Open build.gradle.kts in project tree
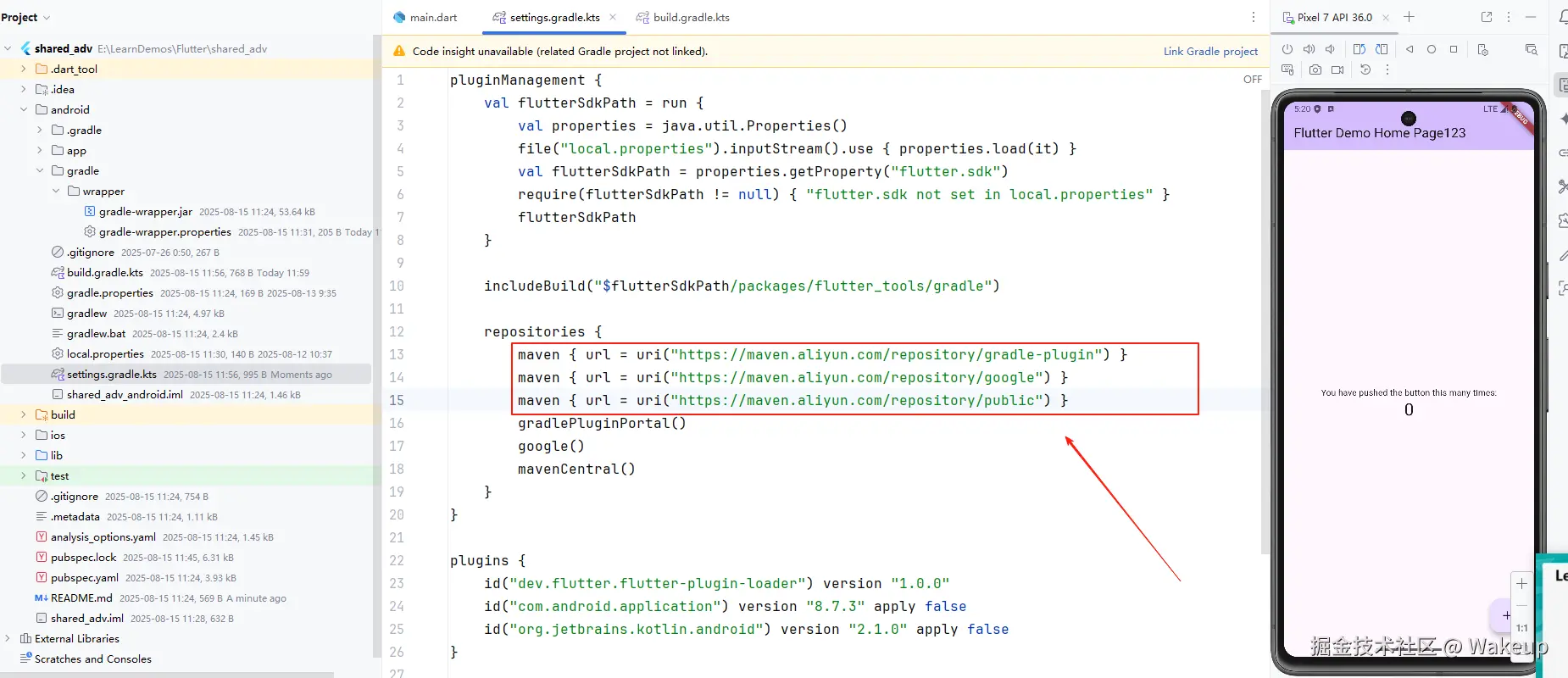 pos(105,272)
